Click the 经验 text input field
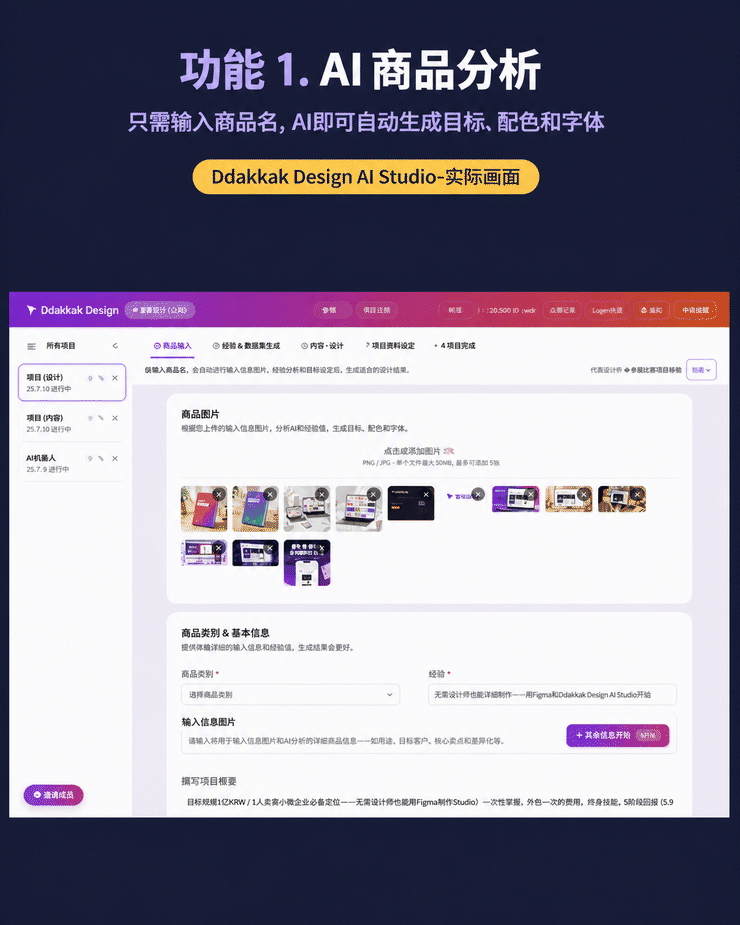The image size is (740, 925). (x=552, y=694)
